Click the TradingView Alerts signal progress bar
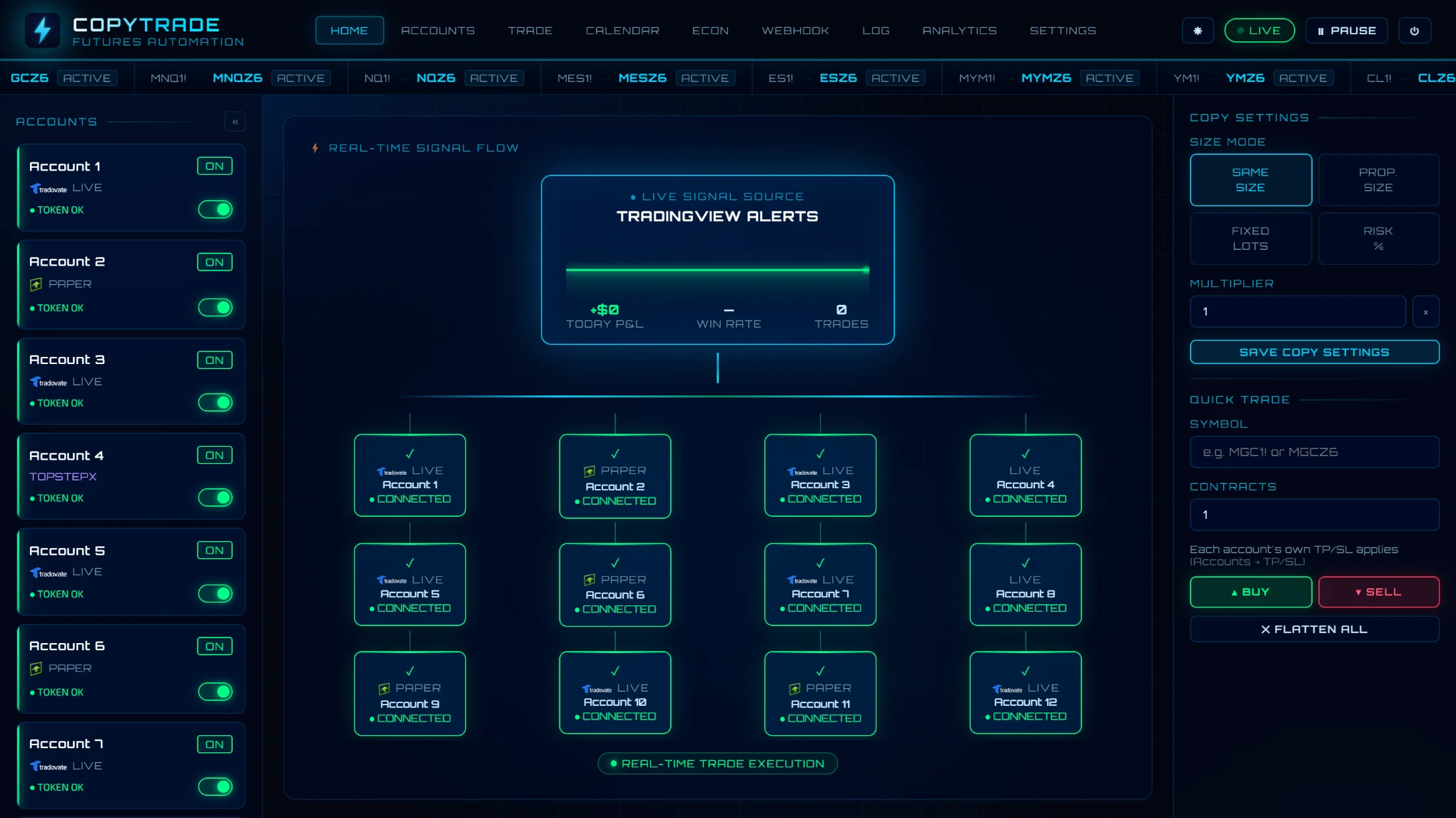This screenshot has height=818, width=1456. 717,271
